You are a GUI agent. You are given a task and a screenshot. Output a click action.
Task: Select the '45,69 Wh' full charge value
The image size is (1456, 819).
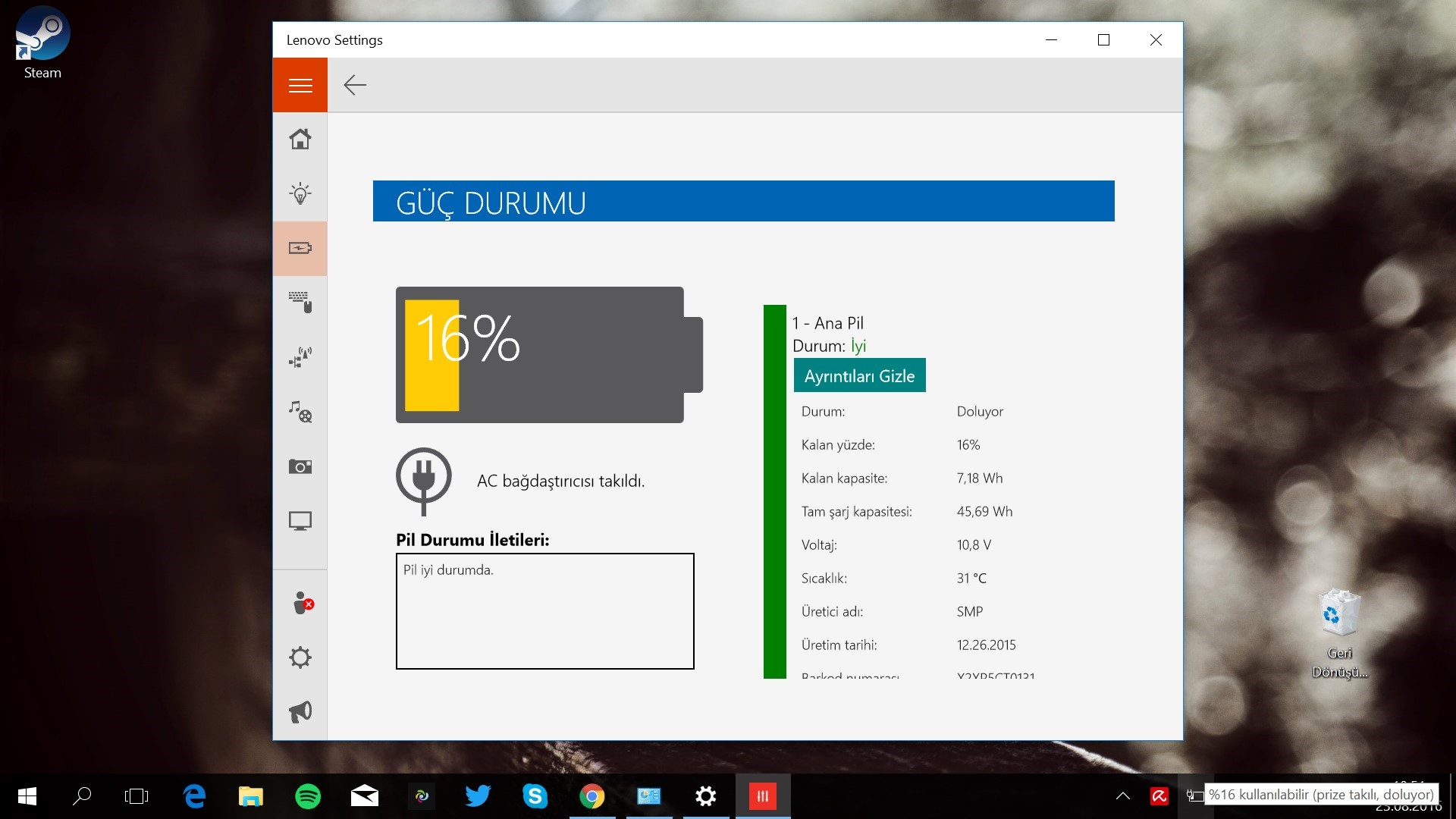984,512
